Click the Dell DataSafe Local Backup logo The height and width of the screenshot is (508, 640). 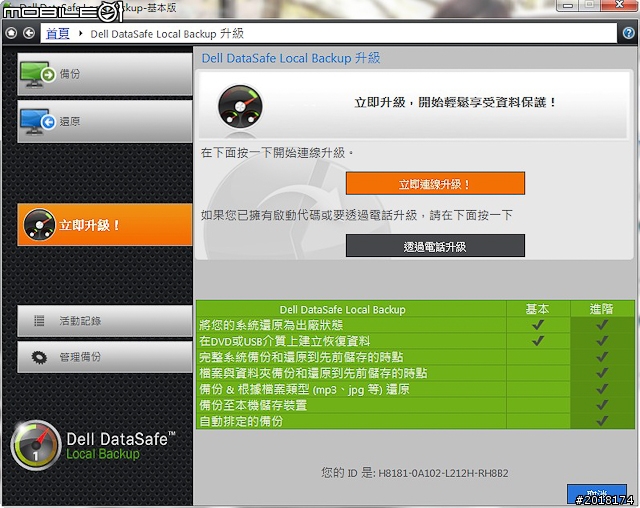[93, 446]
